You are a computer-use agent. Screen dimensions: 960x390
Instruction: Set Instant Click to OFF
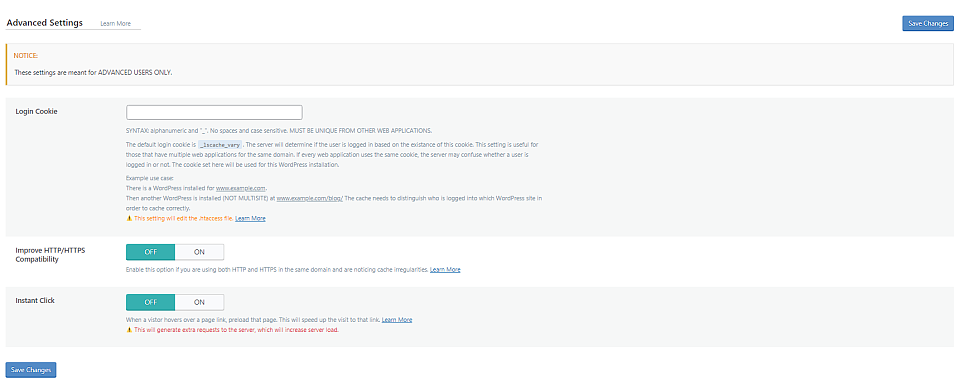click(151, 302)
